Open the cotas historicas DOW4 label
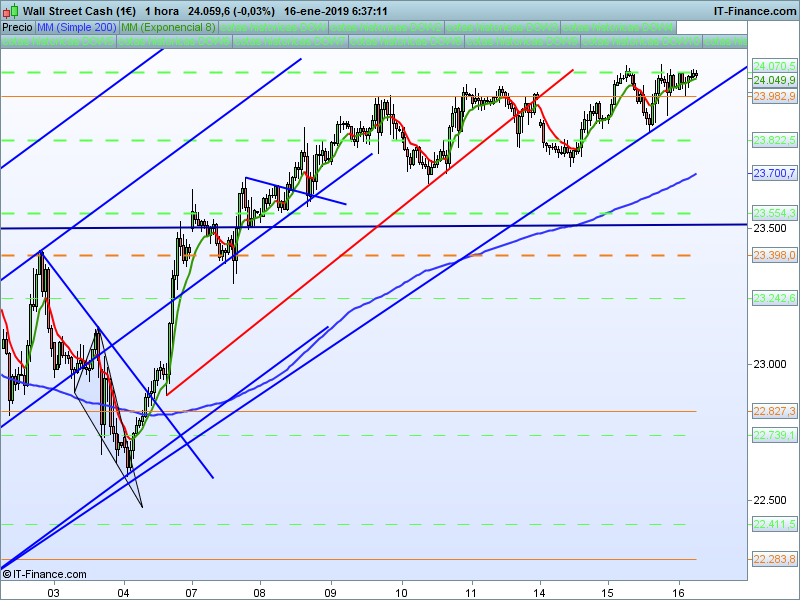The height and width of the screenshot is (600, 800). coord(618,27)
